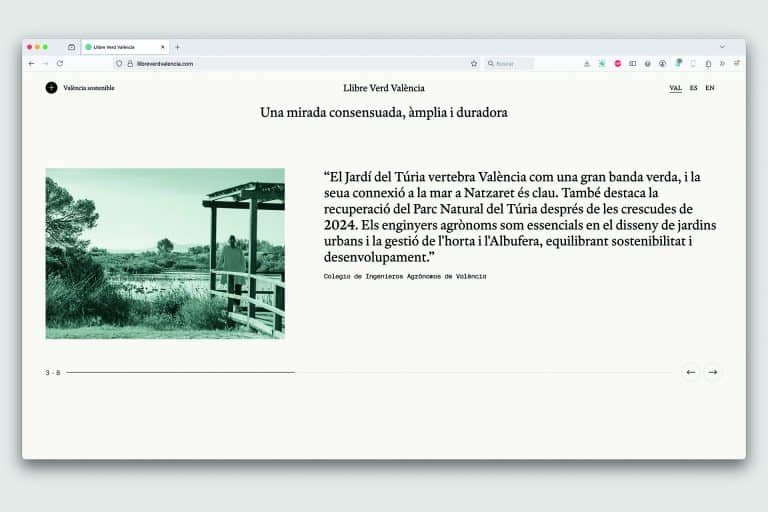Switch language to VAL
Viewport: 768px width, 512px height.
(x=675, y=88)
